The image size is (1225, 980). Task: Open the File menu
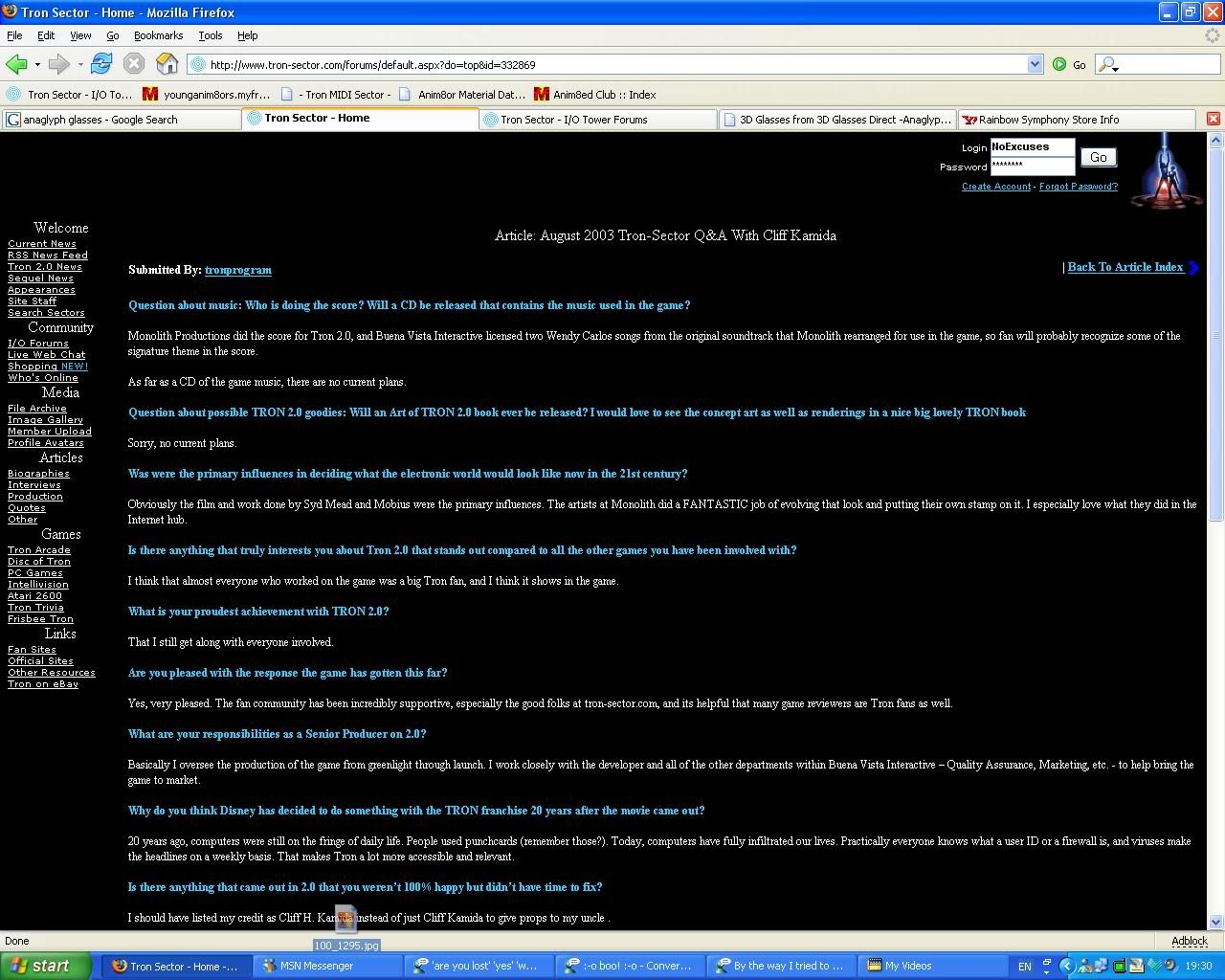click(x=14, y=35)
